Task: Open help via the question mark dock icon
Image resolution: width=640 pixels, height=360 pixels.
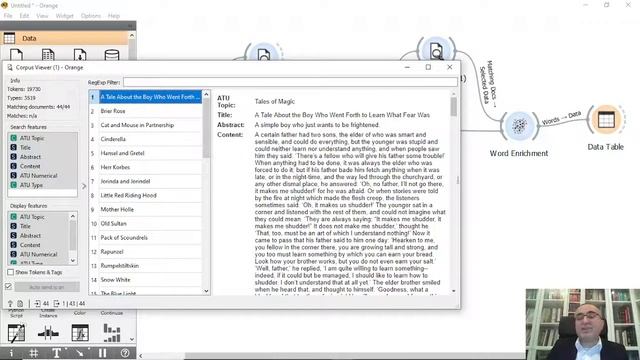Action: click(125, 353)
